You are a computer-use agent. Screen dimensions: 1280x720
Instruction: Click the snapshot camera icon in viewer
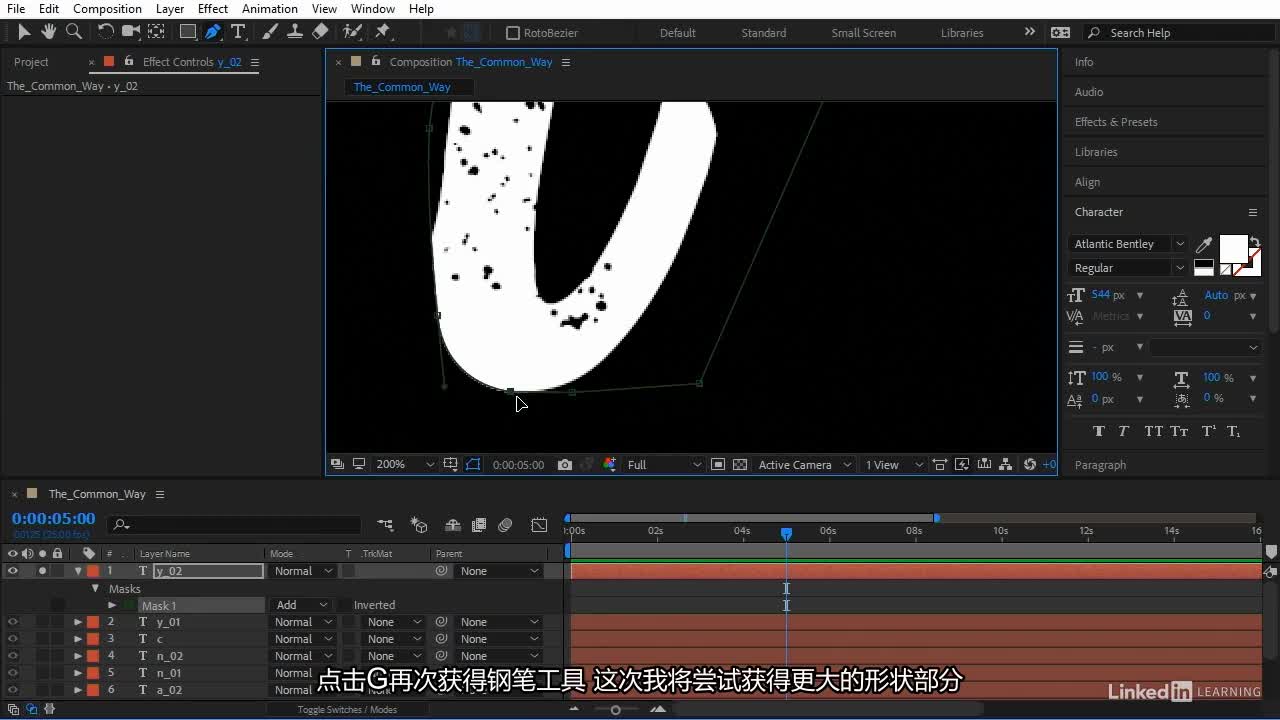[x=565, y=465]
